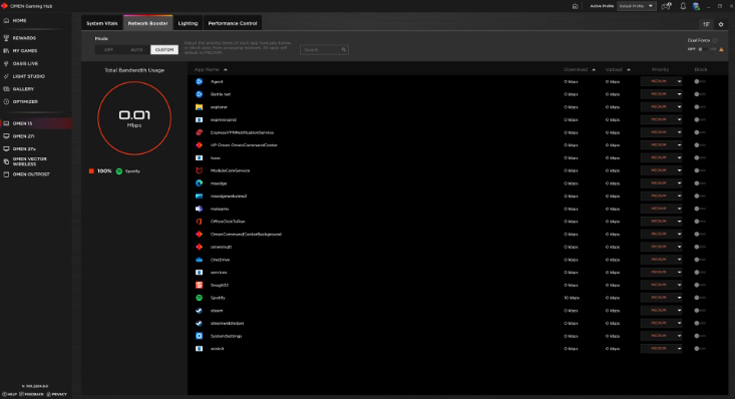Expand the Active Profile dropdown
This screenshot has height=399, width=735.
(637, 6)
